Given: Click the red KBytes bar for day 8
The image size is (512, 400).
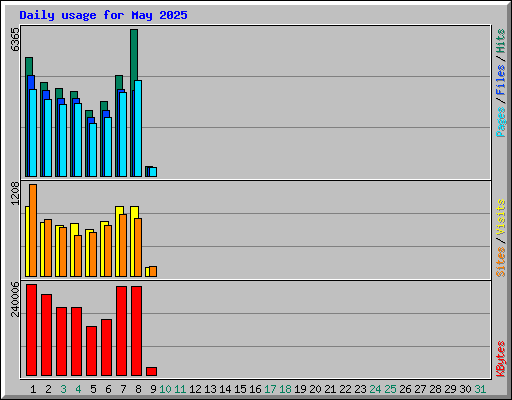Looking at the screenshot, I should tap(136, 331).
